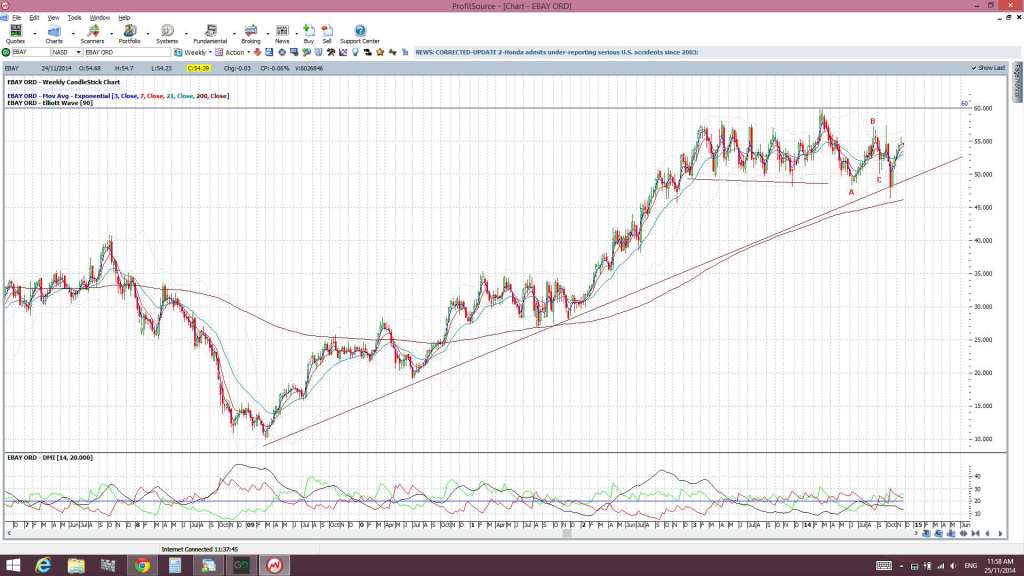Click the hammer tools icon in chart toolbar
Image resolution: width=1024 pixels, height=576 pixels.
click(x=331, y=52)
